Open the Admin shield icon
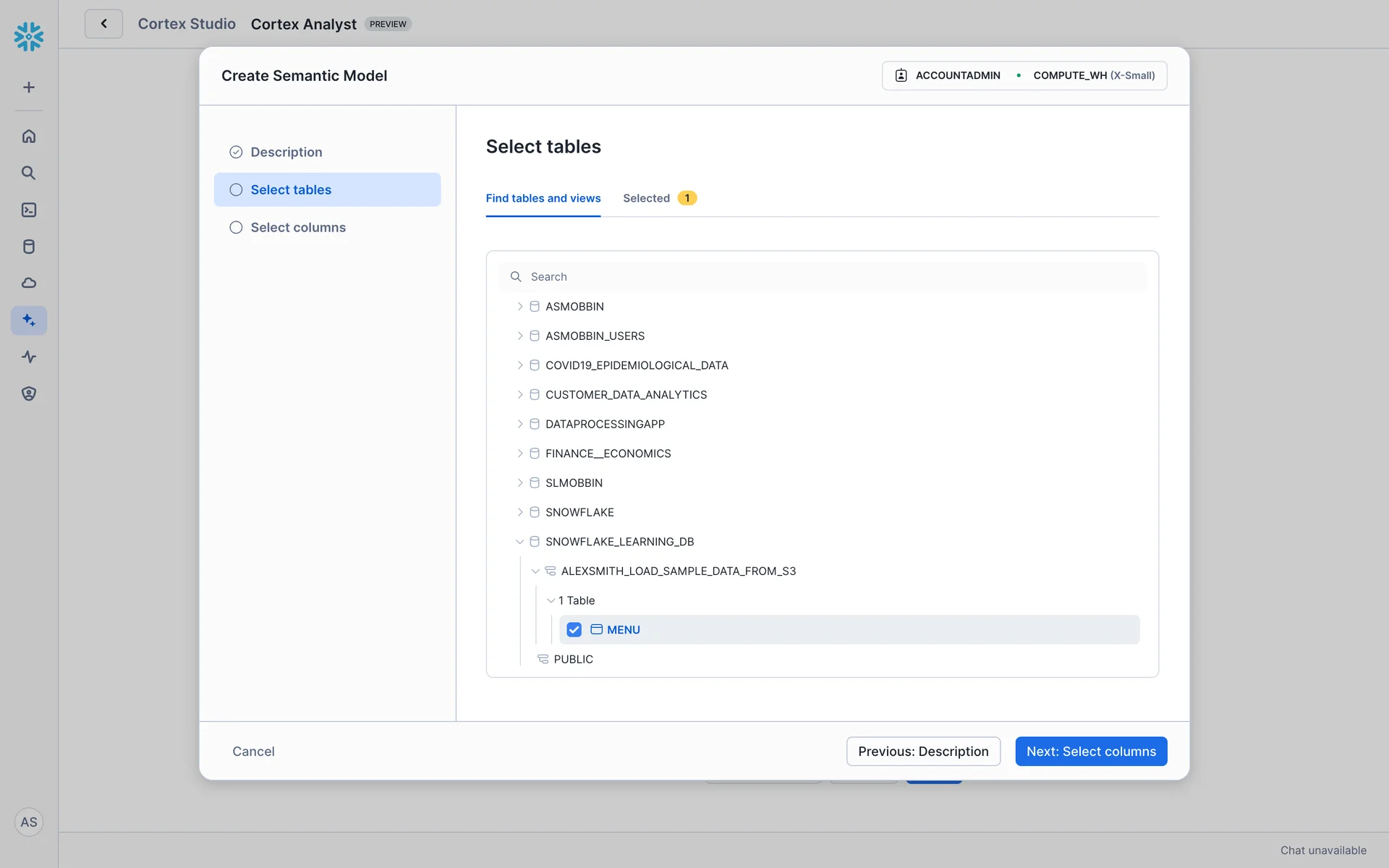 (x=29, y=393)
